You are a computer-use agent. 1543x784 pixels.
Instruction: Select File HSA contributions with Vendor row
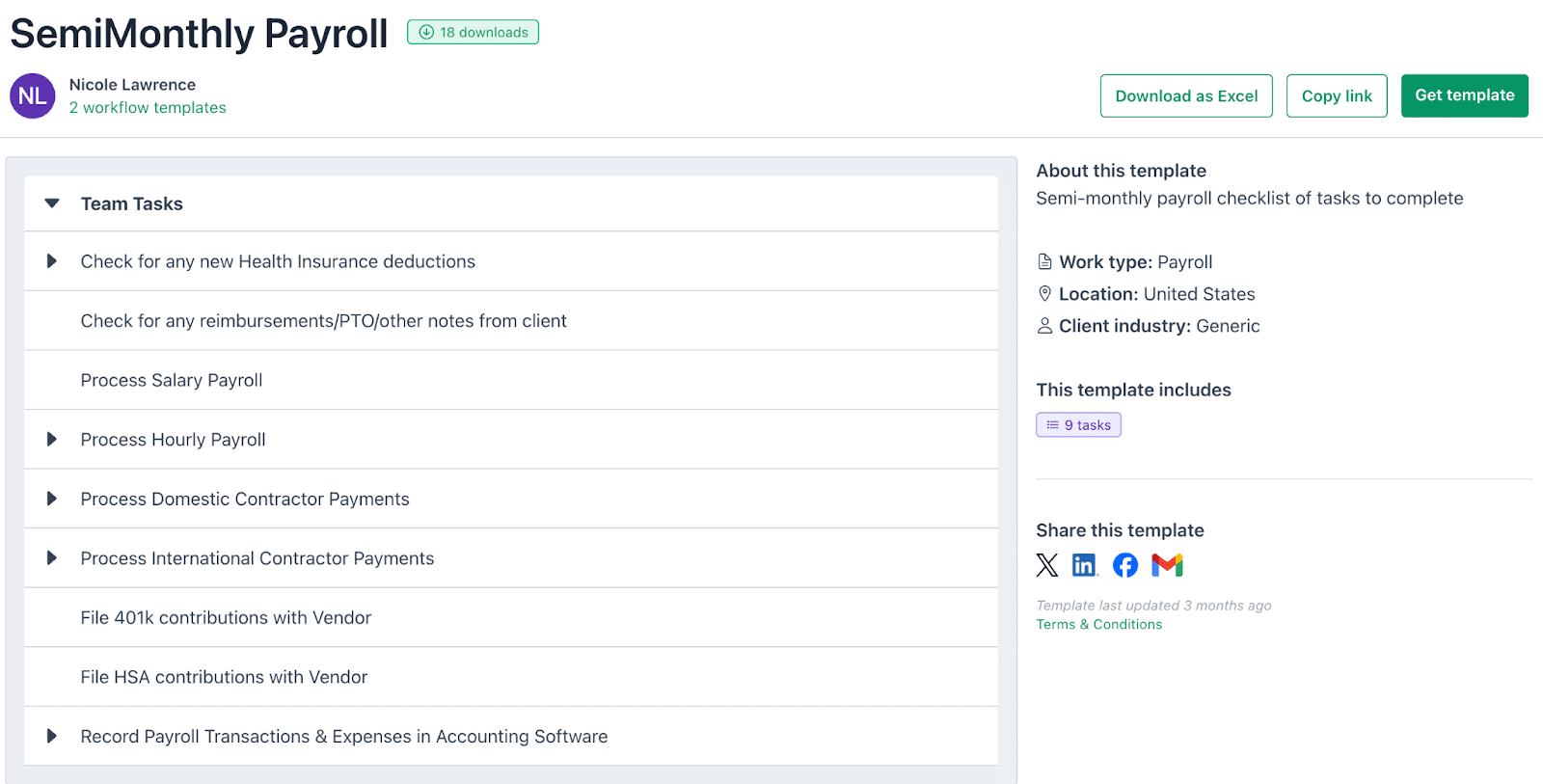[x=511, y=677]
